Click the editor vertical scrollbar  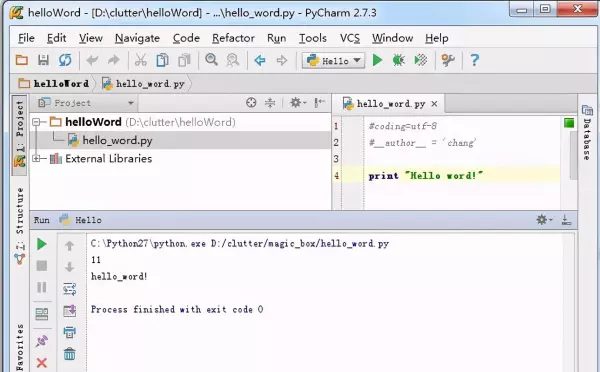coord(573,155)
